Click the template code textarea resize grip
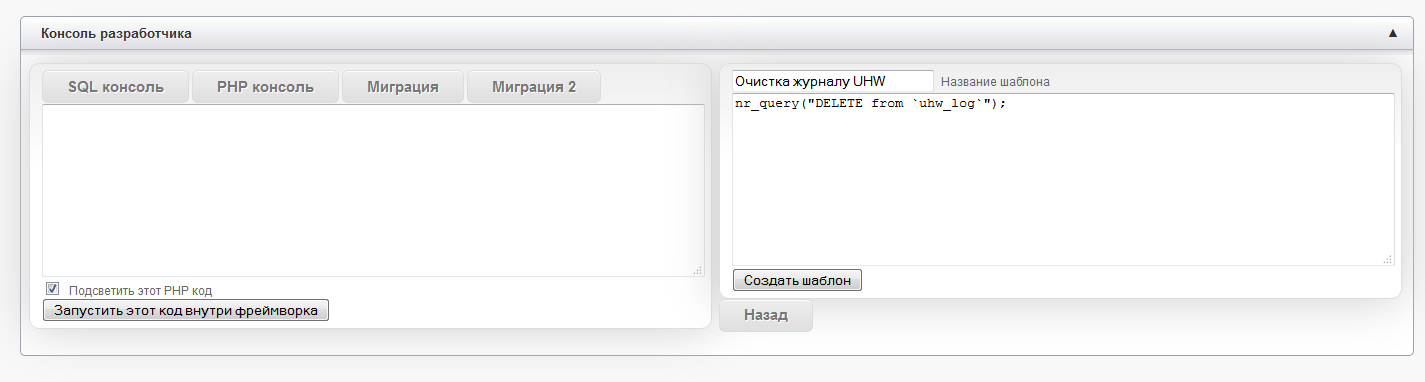 [x=1388, y=259]
